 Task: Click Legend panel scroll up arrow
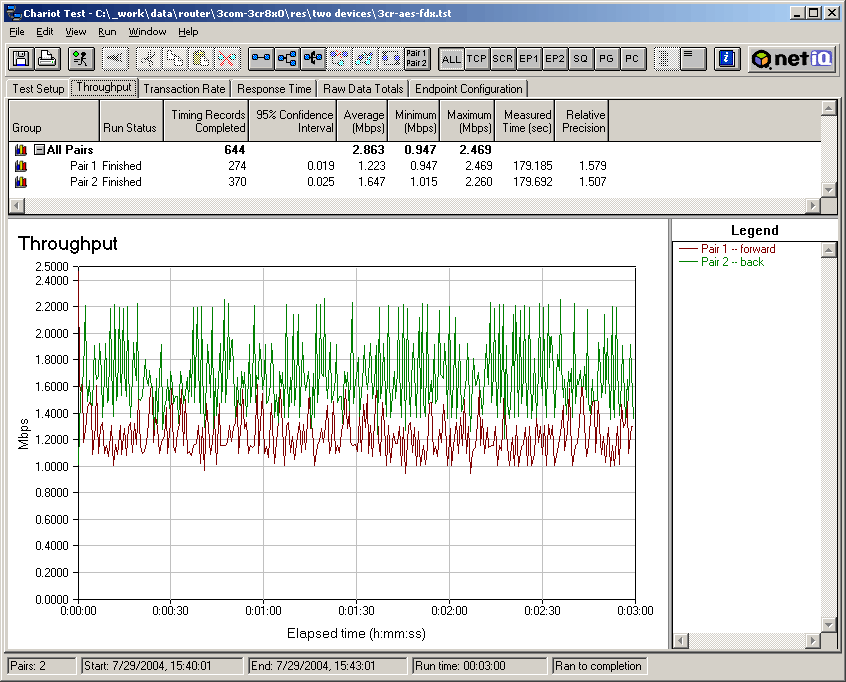click(x=827, y=250)
